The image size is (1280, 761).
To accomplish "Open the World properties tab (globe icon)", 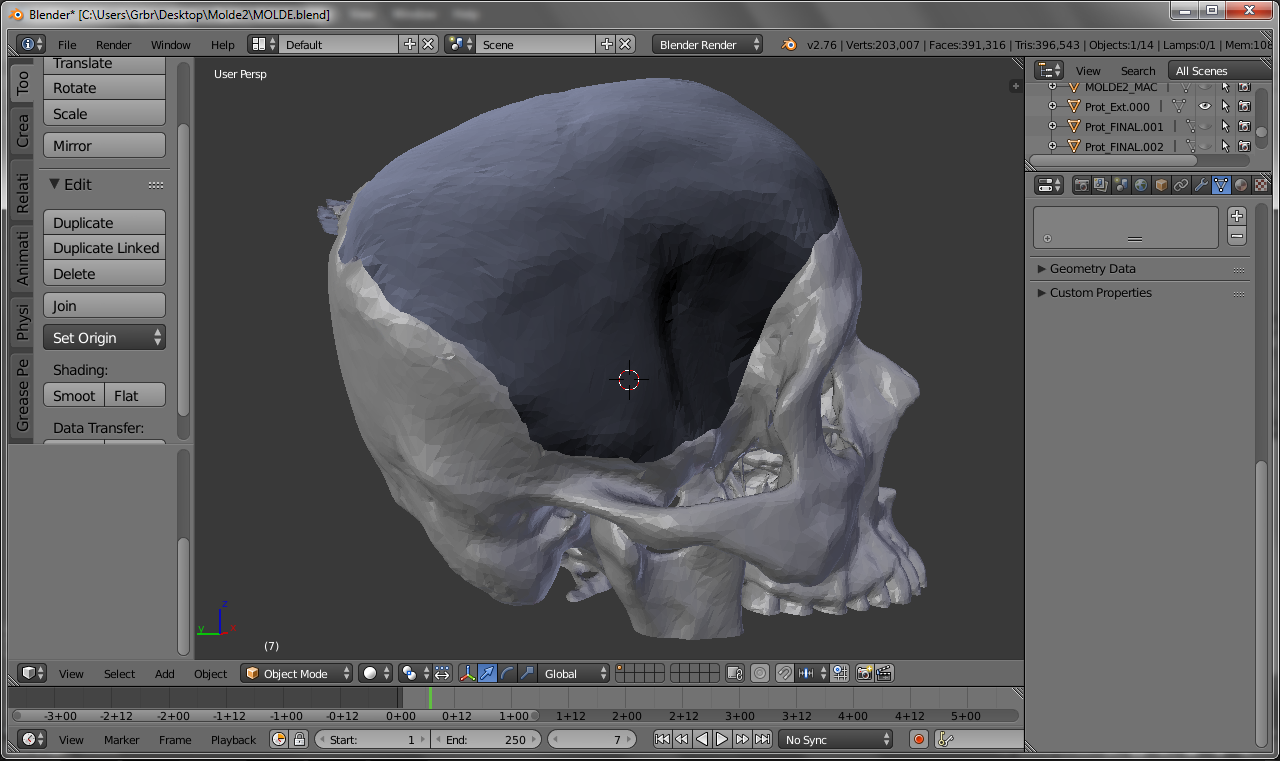I will pos(1141,185).
